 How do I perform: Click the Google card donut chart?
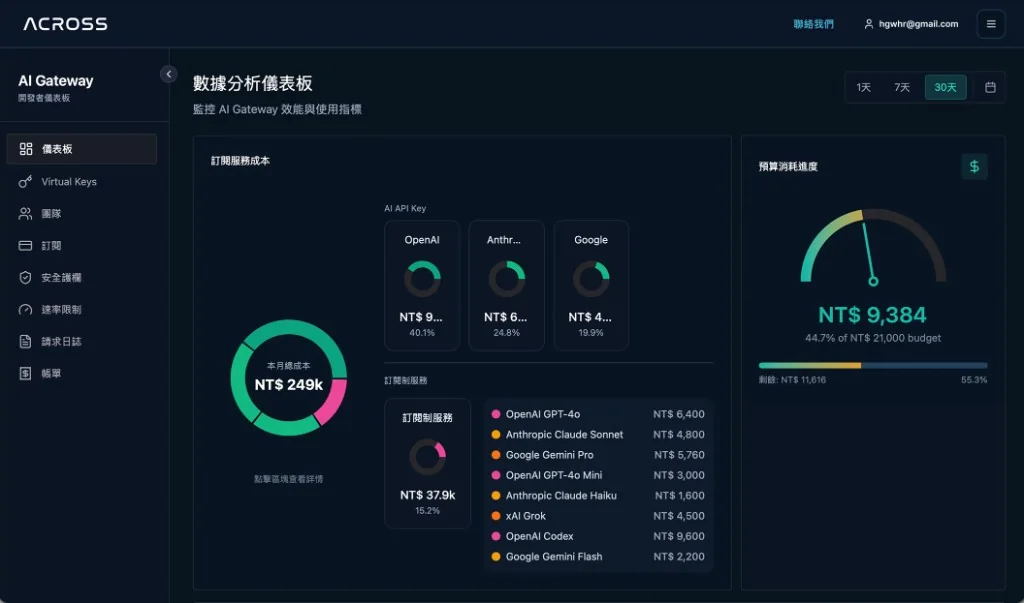(591, 279)
